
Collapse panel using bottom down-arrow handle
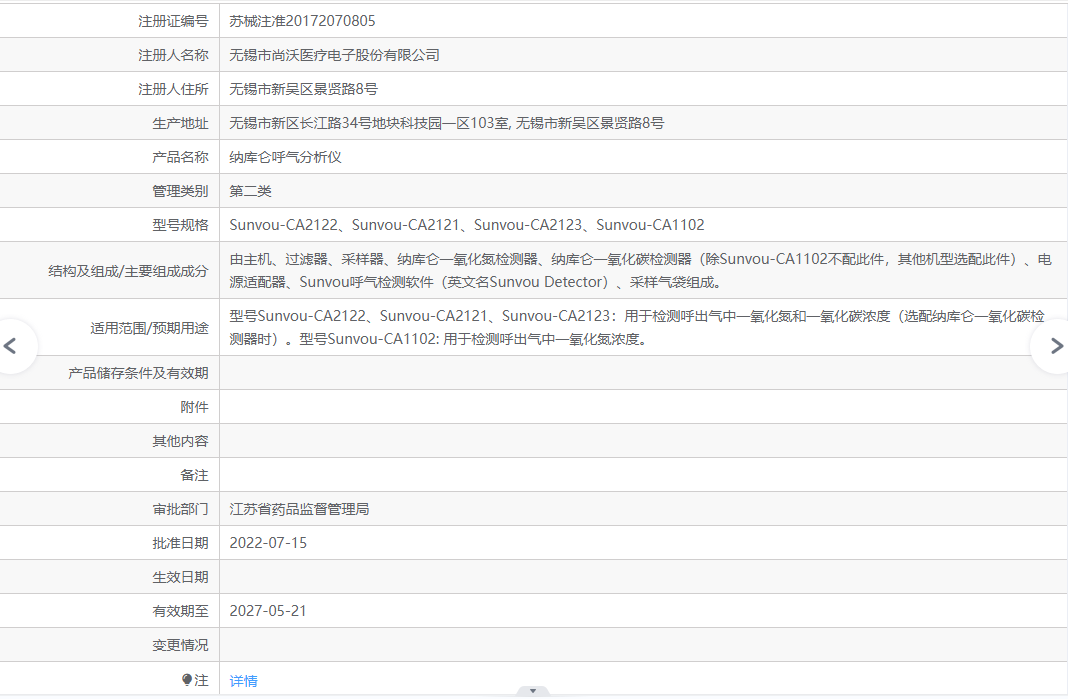coord(533,692)
